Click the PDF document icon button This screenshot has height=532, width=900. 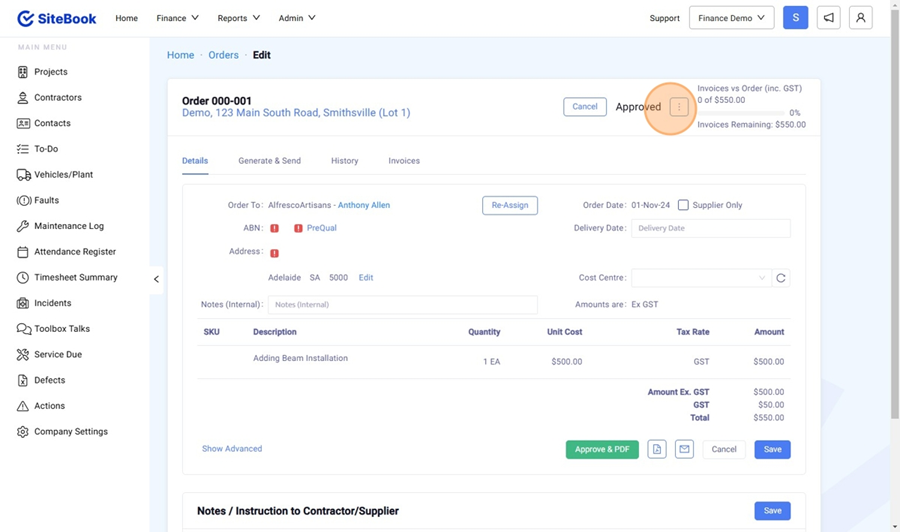(657, 450)
